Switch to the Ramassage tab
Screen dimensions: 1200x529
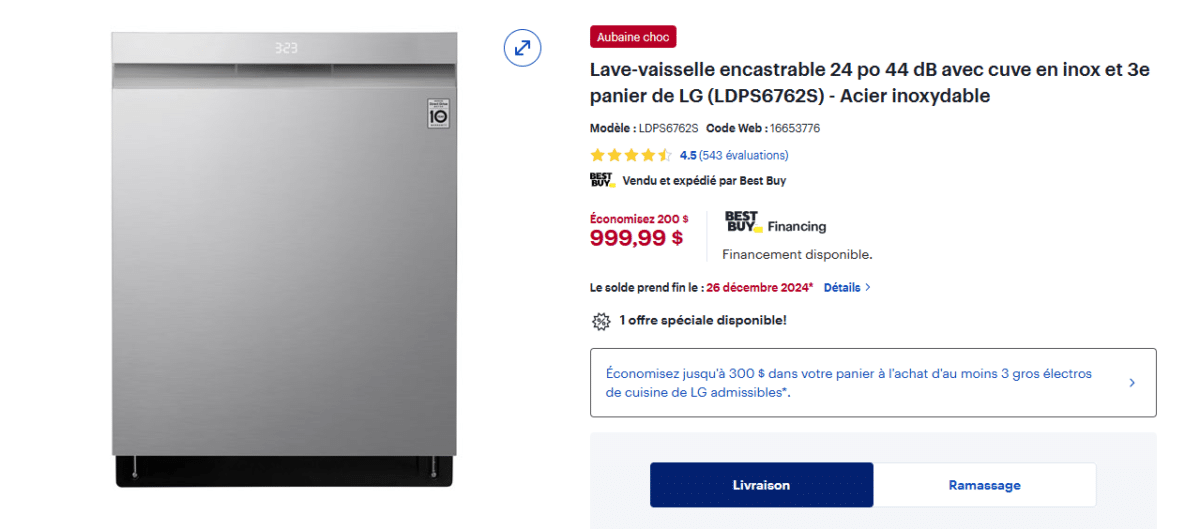coord(984,485)
